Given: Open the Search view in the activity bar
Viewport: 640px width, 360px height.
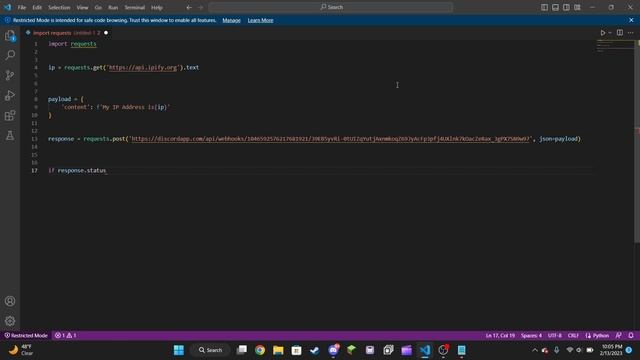Looking at the screenshot, I should pos(10,55).
